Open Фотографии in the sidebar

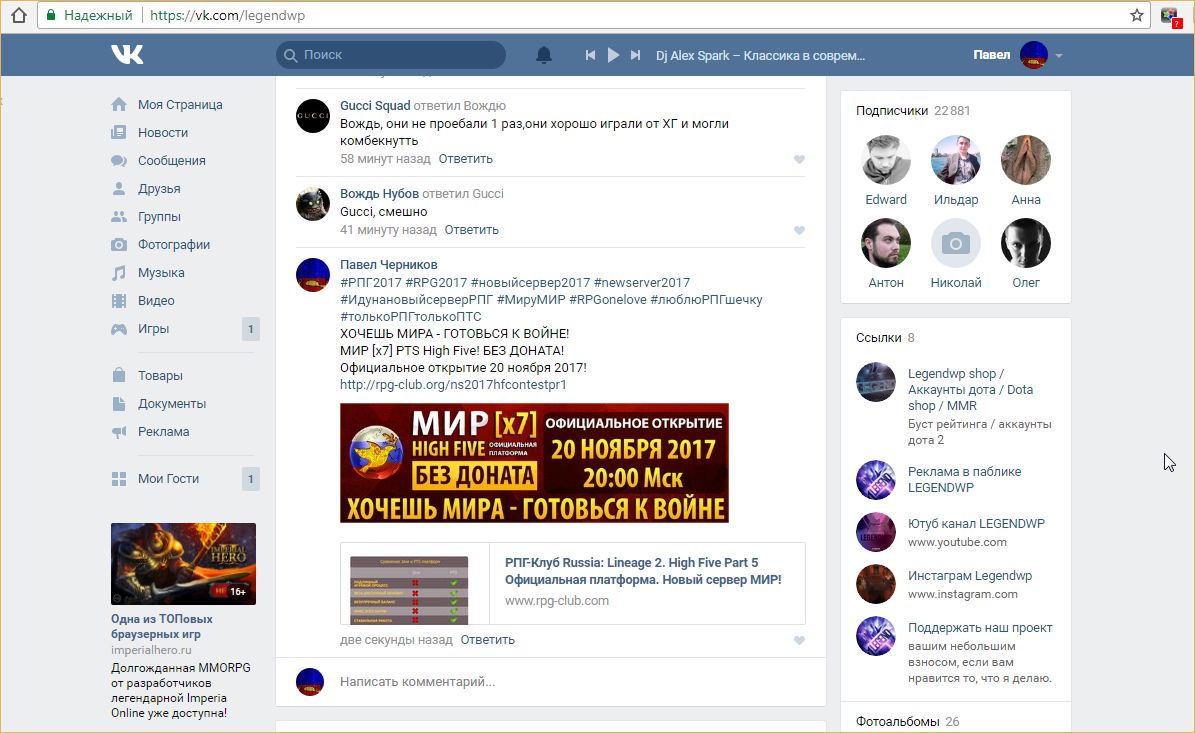pyautogui.click(x=174, y=245)
